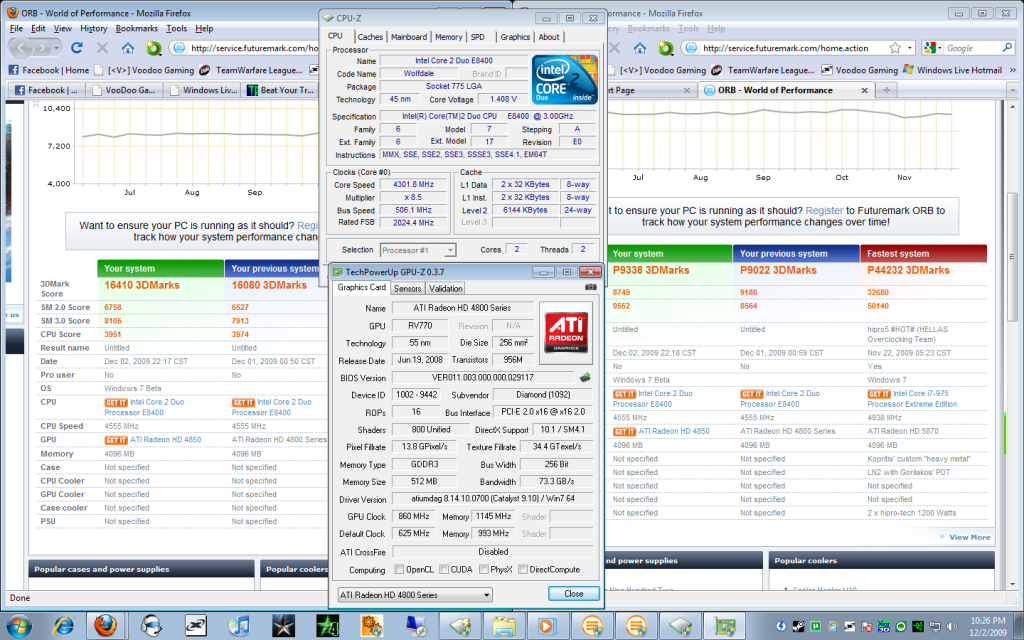Expand the bookmarks toolbar overflow chevron
This screenshot has height=640, width=1024.
1013,70
